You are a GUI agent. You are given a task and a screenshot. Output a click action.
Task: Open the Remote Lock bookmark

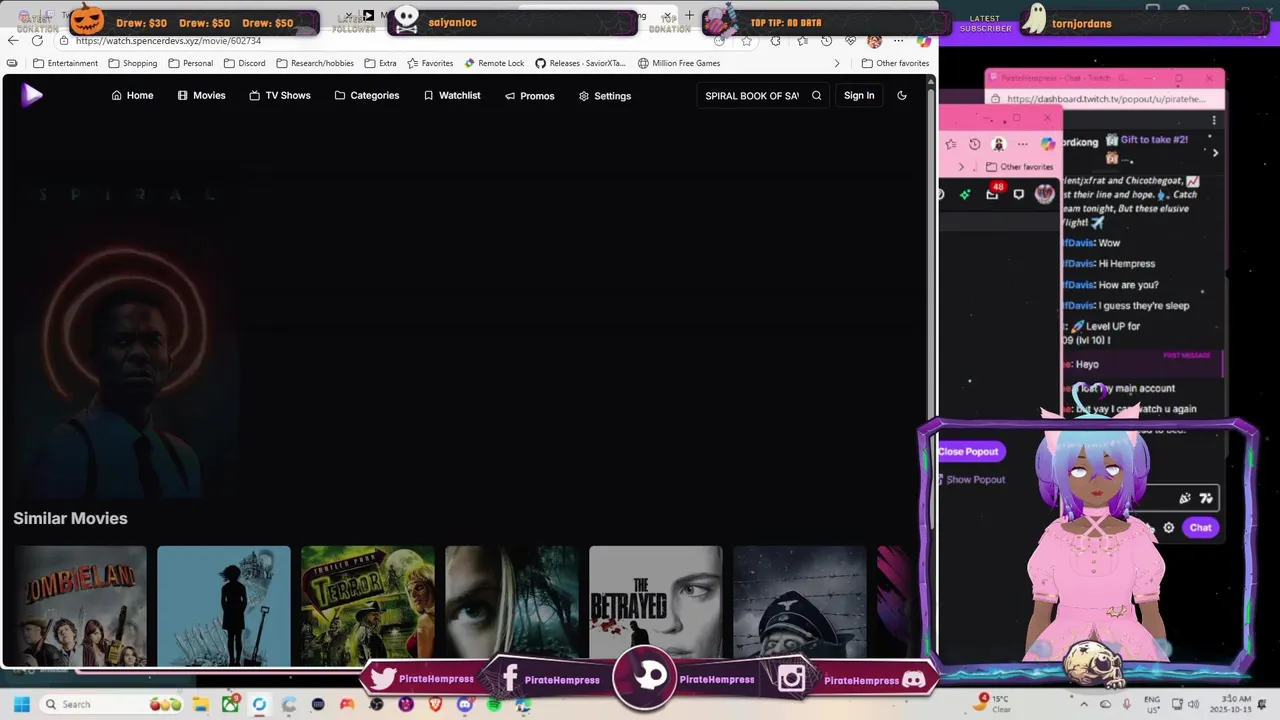click(494, 63)
